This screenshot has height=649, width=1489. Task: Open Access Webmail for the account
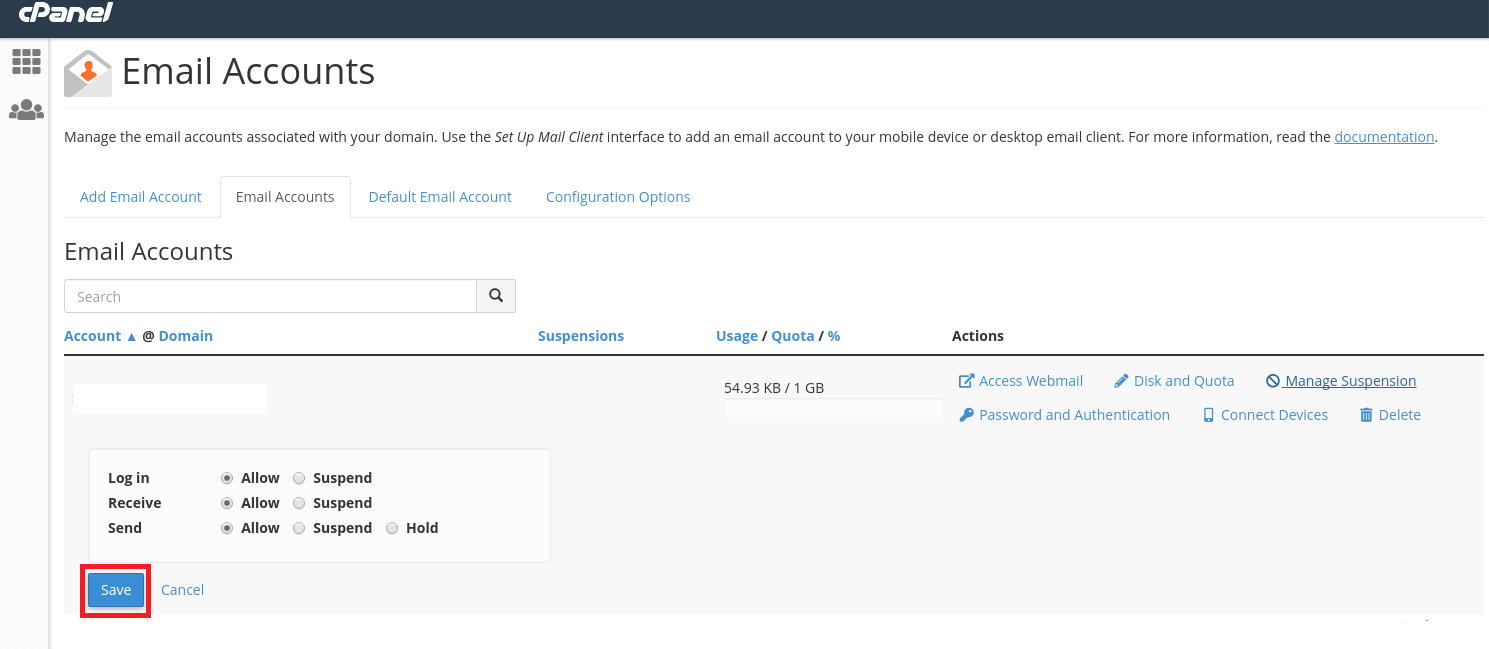point(1021,381)
